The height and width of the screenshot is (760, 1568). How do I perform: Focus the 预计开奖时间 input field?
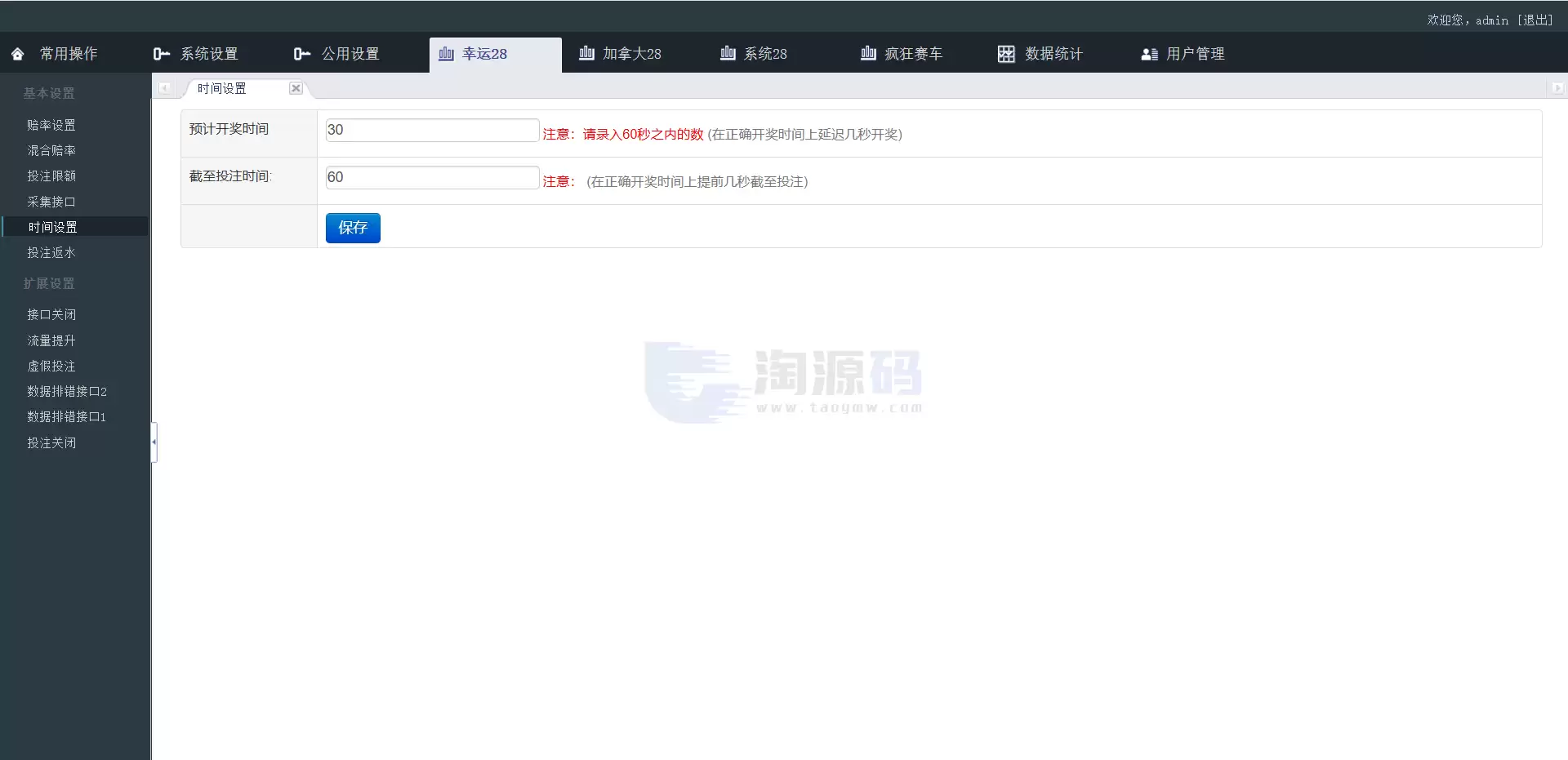coord(432,130)
